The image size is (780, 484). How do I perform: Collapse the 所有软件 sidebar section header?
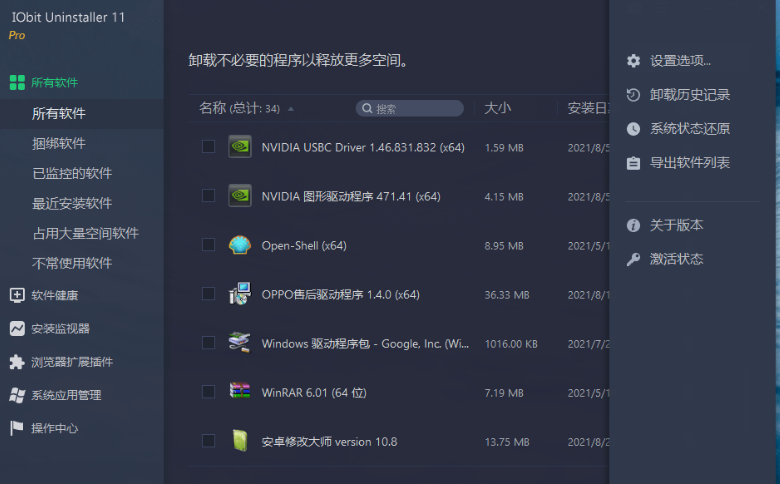(54, 83)
